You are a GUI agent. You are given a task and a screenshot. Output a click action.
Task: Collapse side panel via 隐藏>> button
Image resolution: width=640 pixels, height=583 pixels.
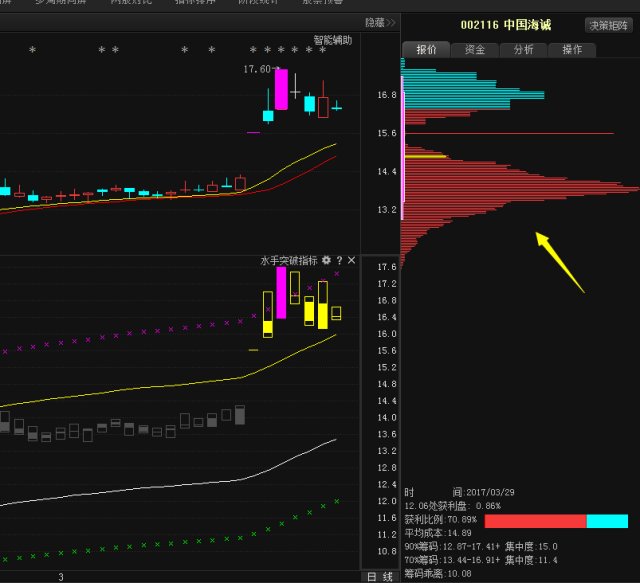pyautogui.click(x=379, y=22)
